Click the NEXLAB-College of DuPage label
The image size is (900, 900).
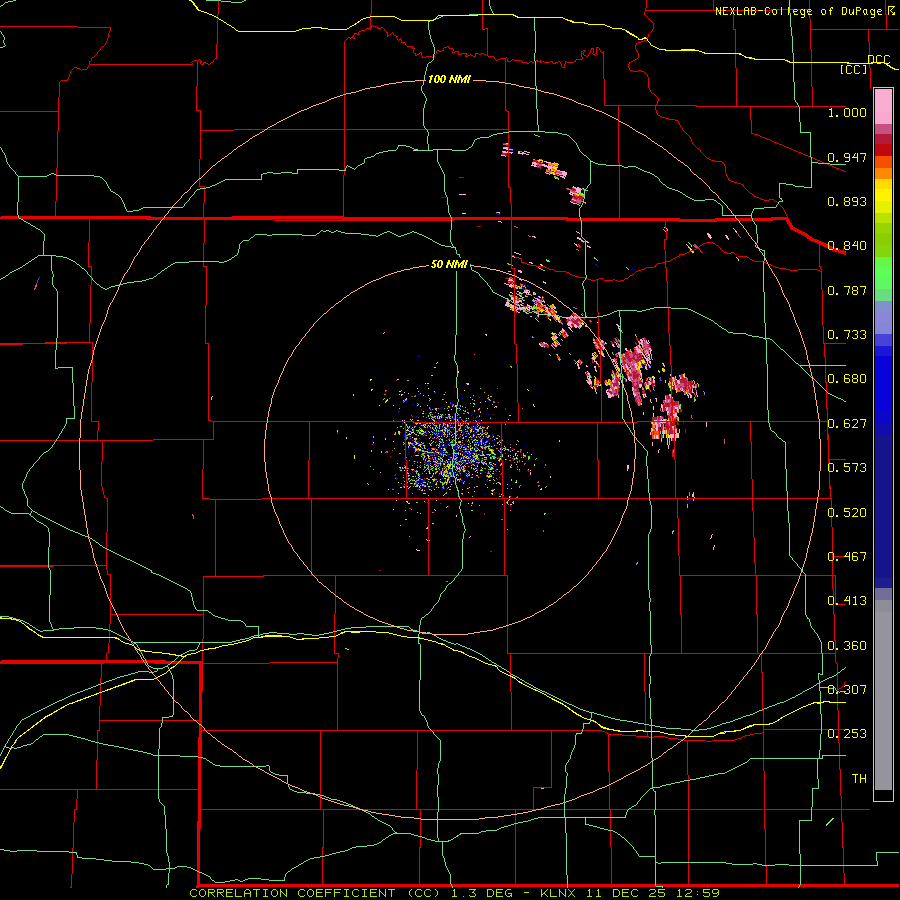pyautogui.click(x=798, y=11)
